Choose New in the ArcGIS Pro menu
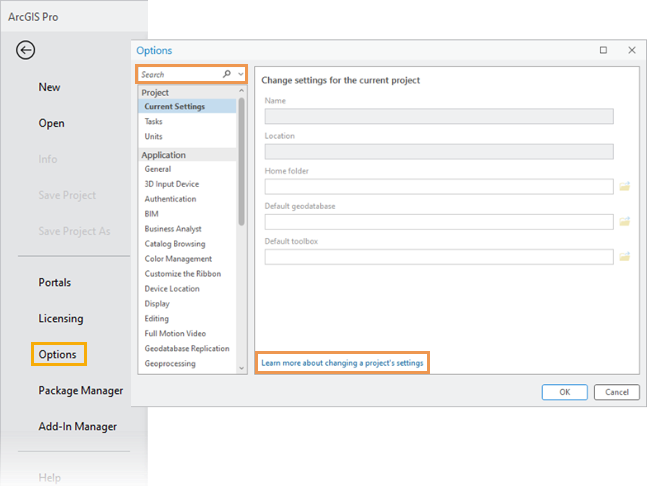647x486 pixels. click(x=50, y=87)
